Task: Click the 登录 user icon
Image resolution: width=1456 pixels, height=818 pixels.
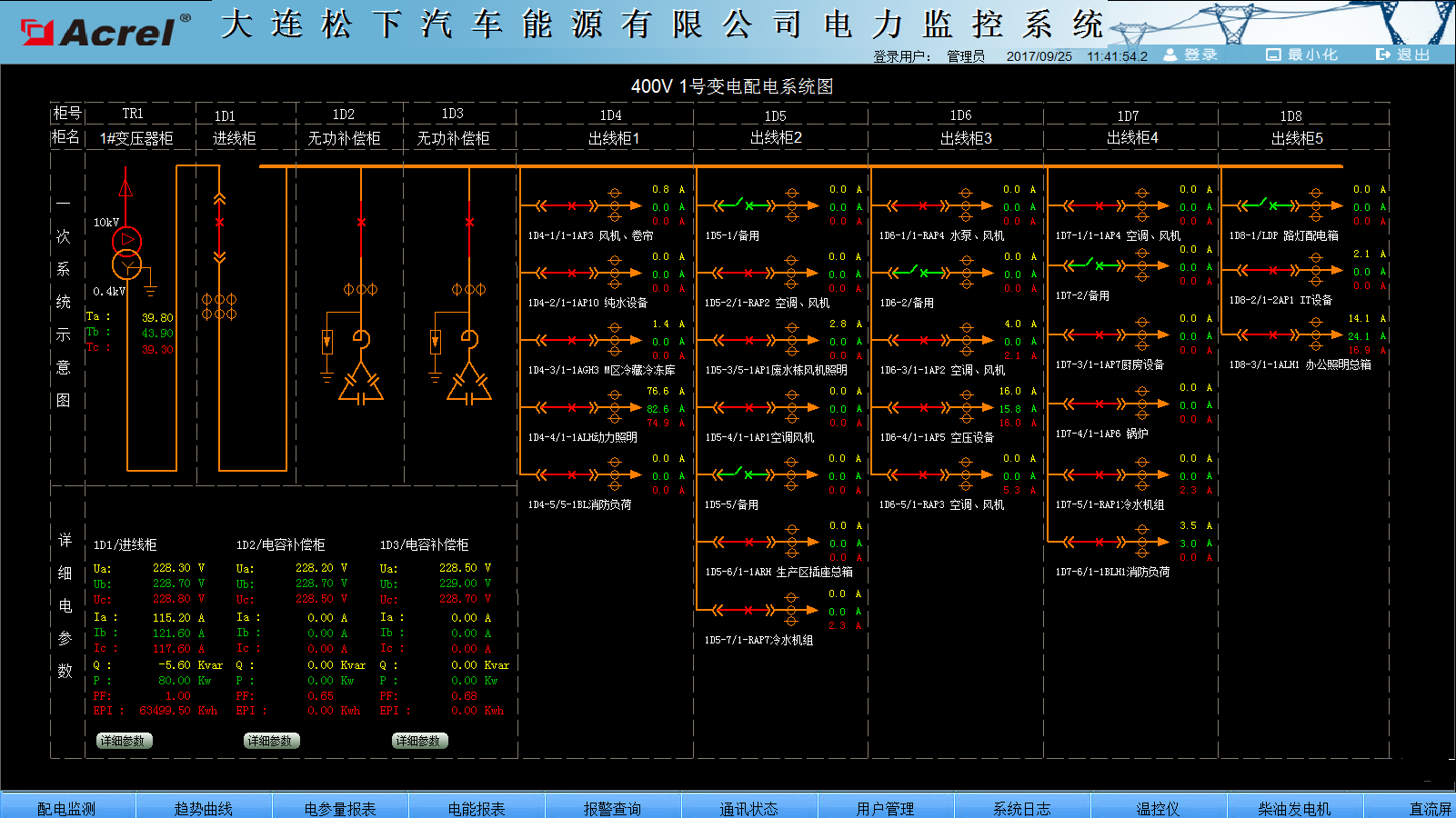Action: [1170, 55]
